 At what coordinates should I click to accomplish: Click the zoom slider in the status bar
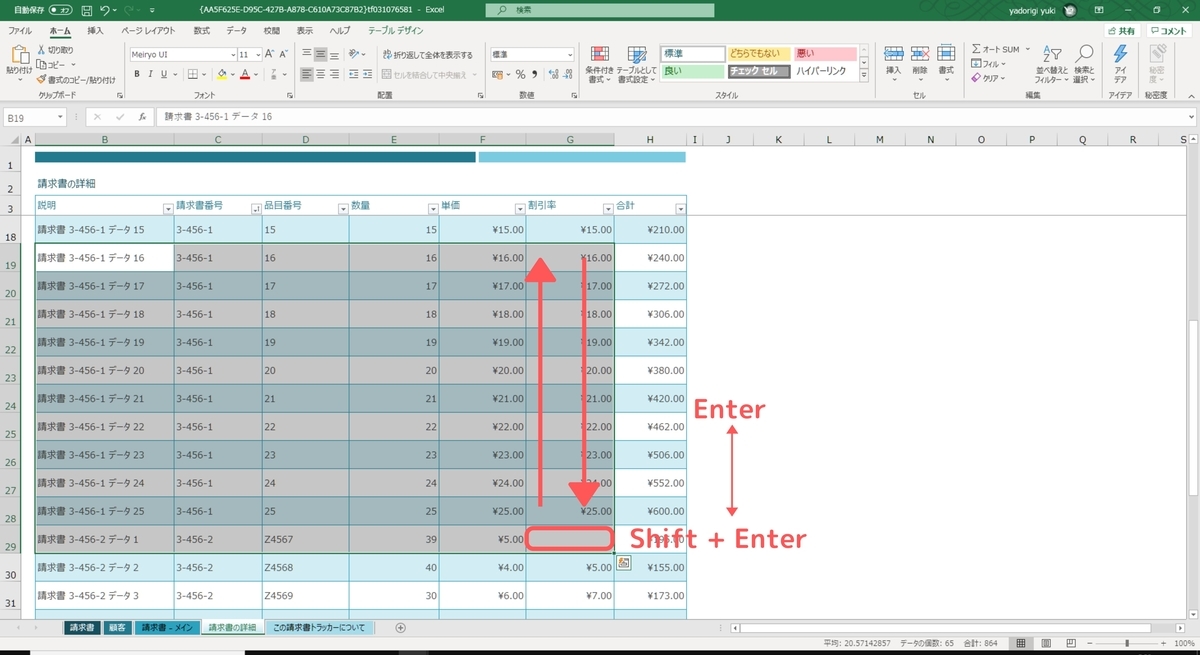(1127, 643)
